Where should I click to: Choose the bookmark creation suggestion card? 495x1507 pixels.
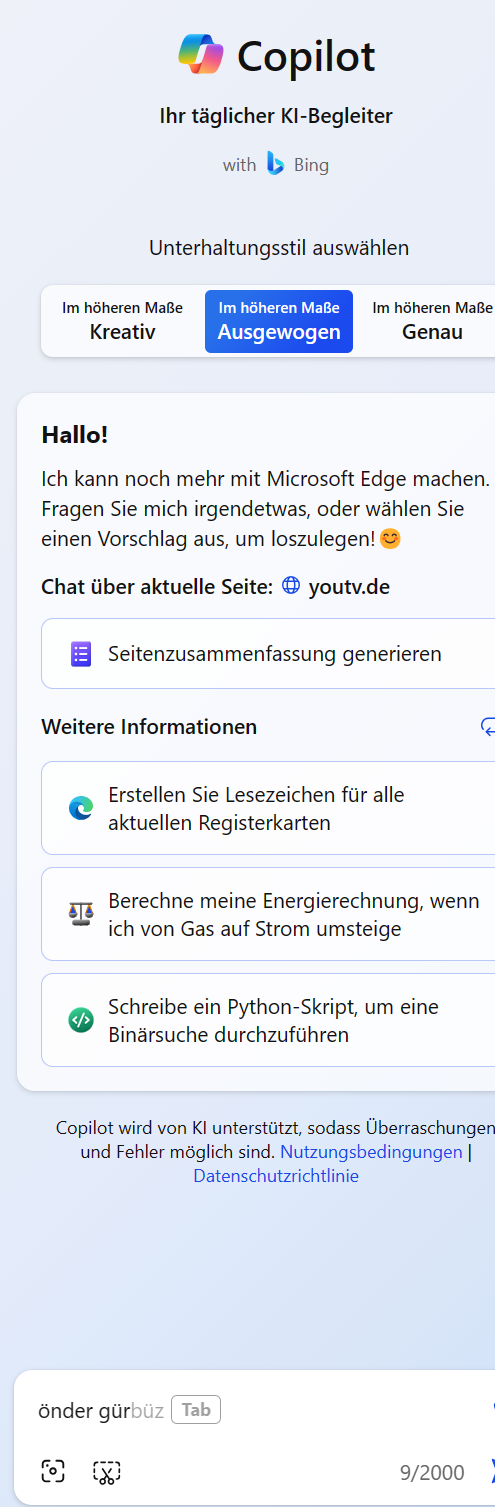click(x=268, y=808)
